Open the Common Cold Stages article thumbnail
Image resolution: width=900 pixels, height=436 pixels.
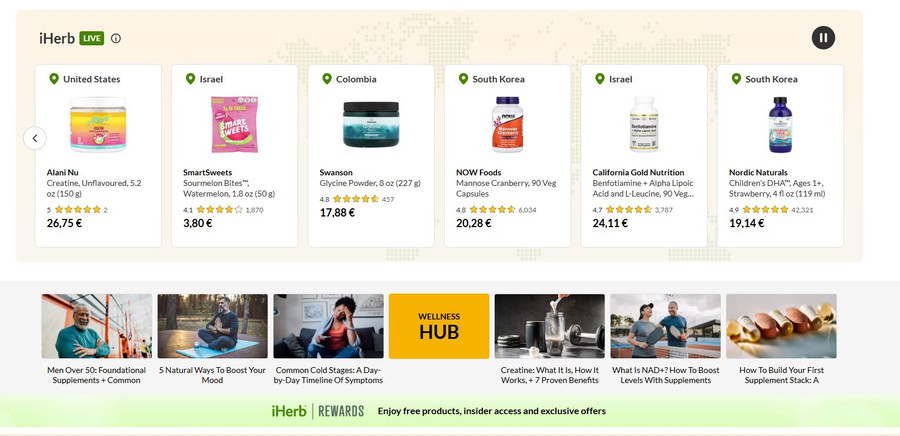point(328,326)
